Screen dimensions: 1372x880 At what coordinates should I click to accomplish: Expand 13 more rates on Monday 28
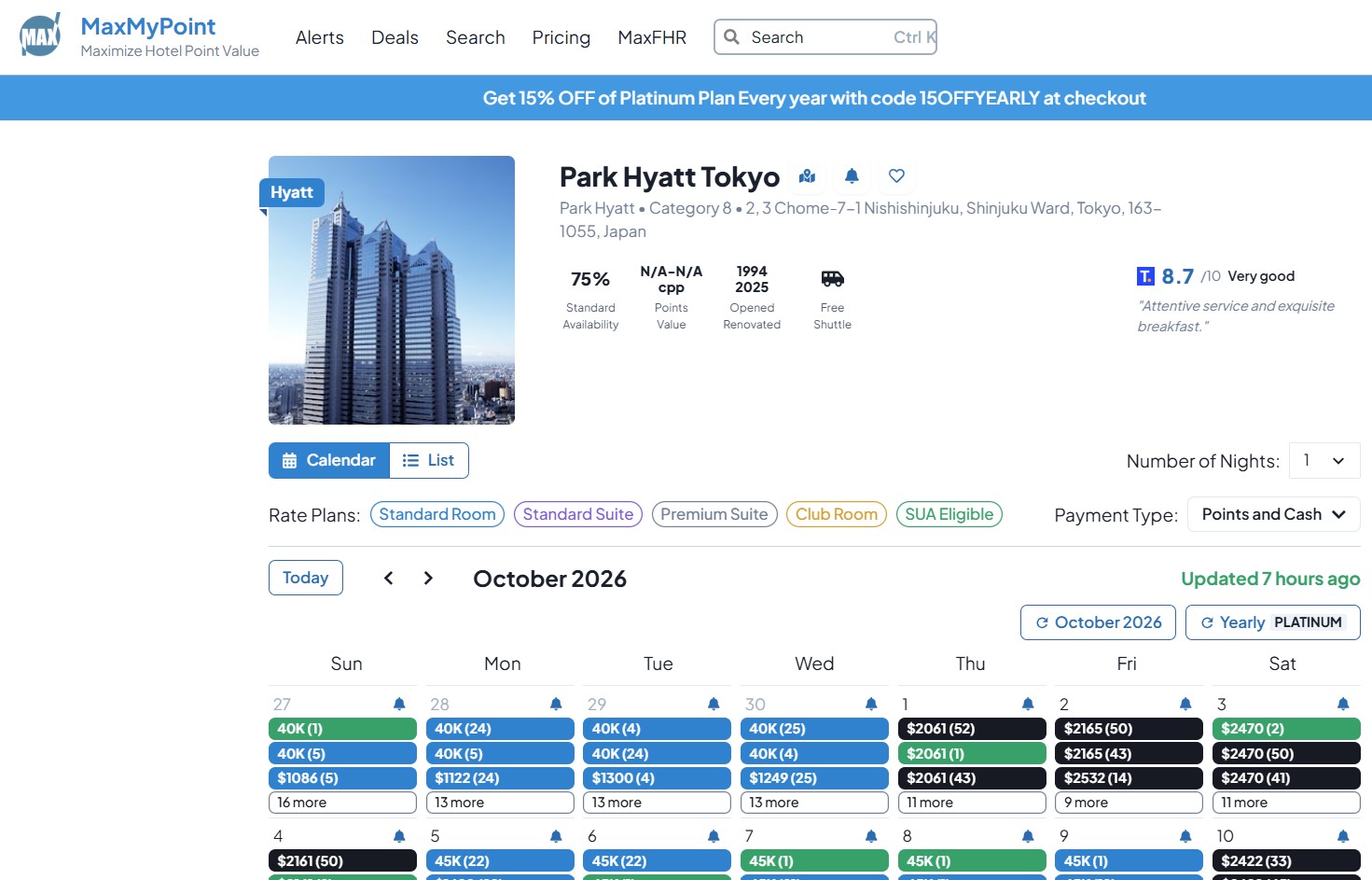click(500, 803)
